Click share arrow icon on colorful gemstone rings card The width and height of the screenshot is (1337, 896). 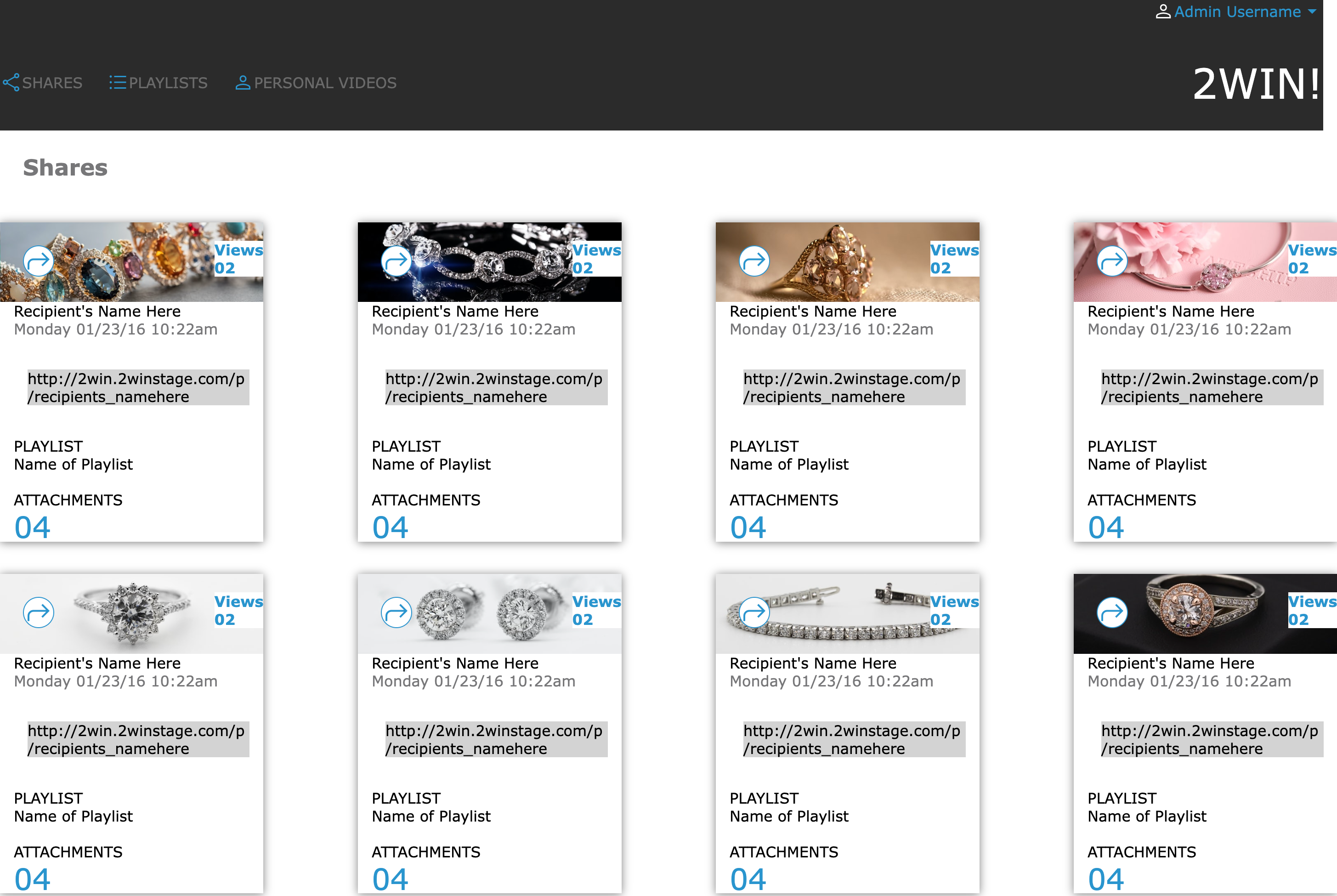[x=38, y=261]
